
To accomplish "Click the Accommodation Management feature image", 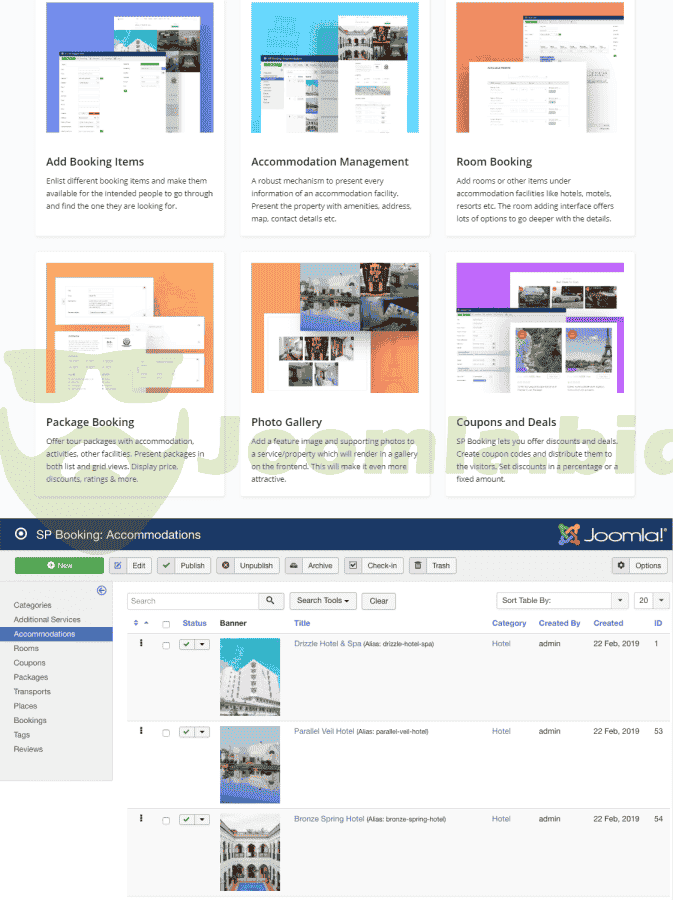I will coord(335,67).
